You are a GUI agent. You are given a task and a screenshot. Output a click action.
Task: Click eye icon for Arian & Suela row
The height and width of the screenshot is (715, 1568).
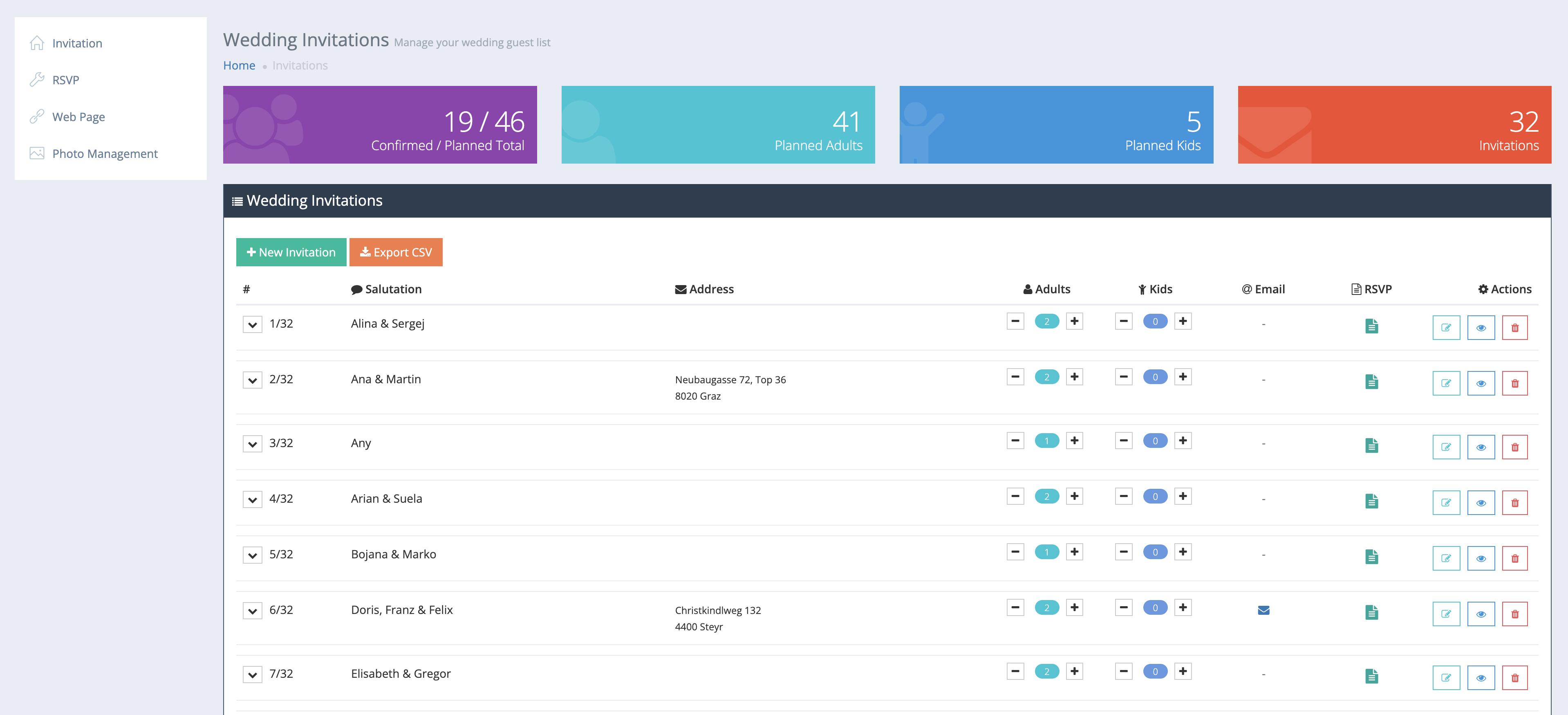(1481, 503)
